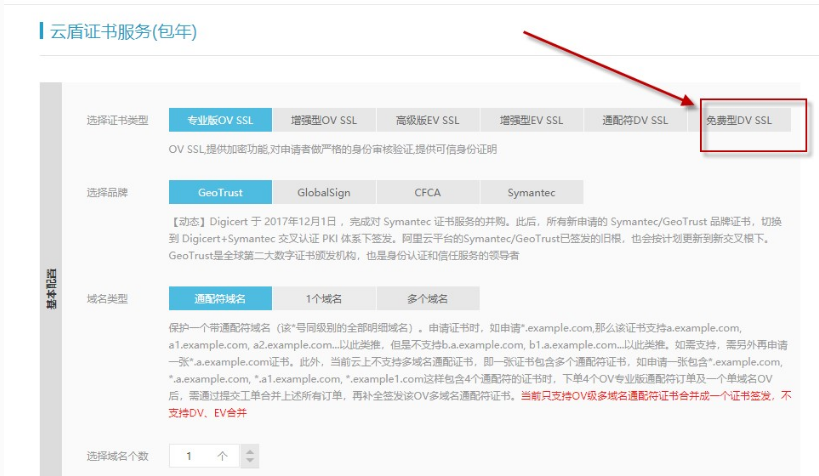The height and width of the screenshot is (476, 819).
Task: Click the 选择证书类型 label
Action: (118, 120)
